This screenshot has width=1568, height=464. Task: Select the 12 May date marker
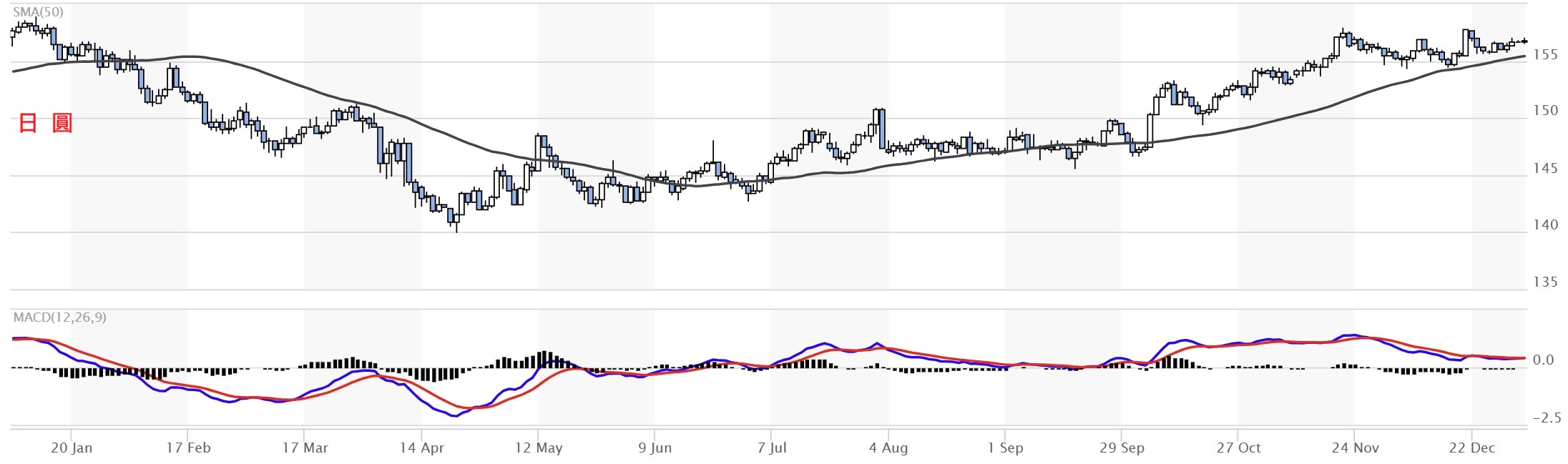click(x=538, y=448)
